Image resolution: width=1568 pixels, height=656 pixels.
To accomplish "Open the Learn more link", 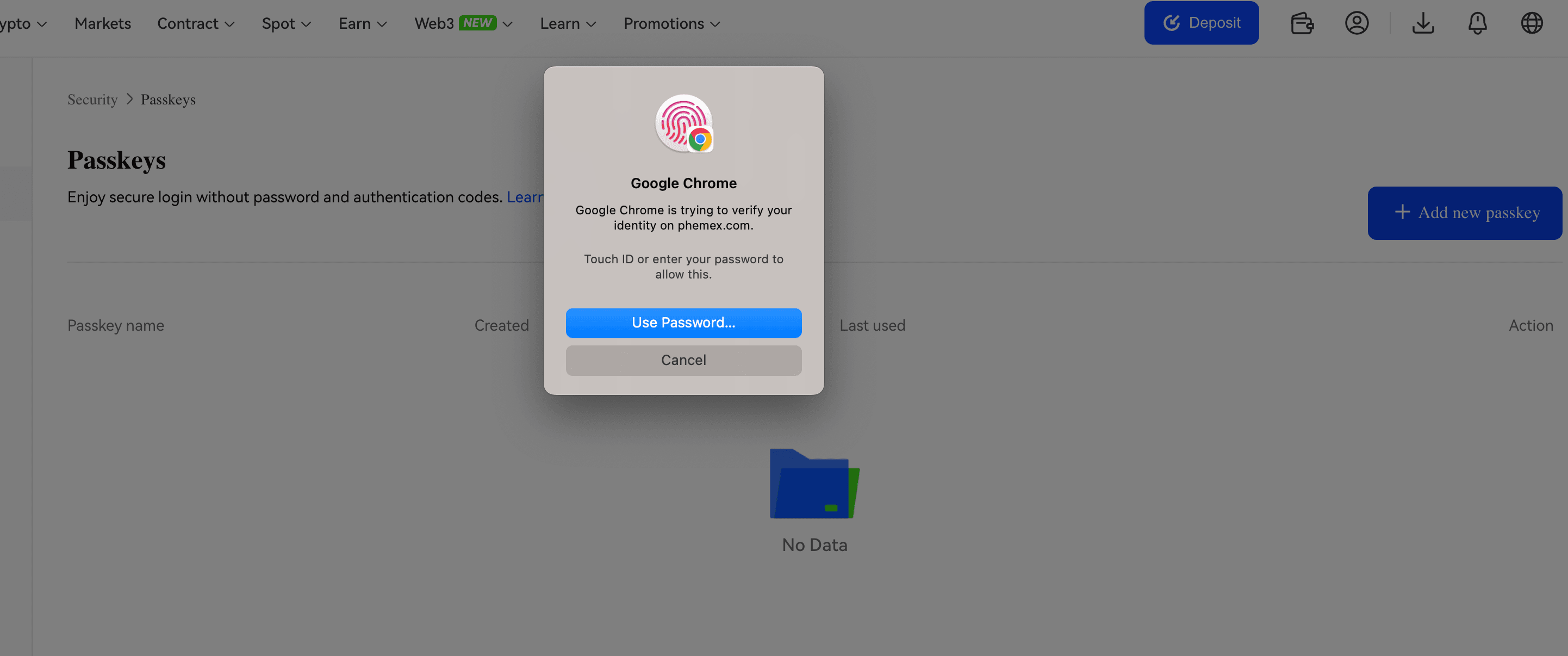I will click(x=524, y=197).
